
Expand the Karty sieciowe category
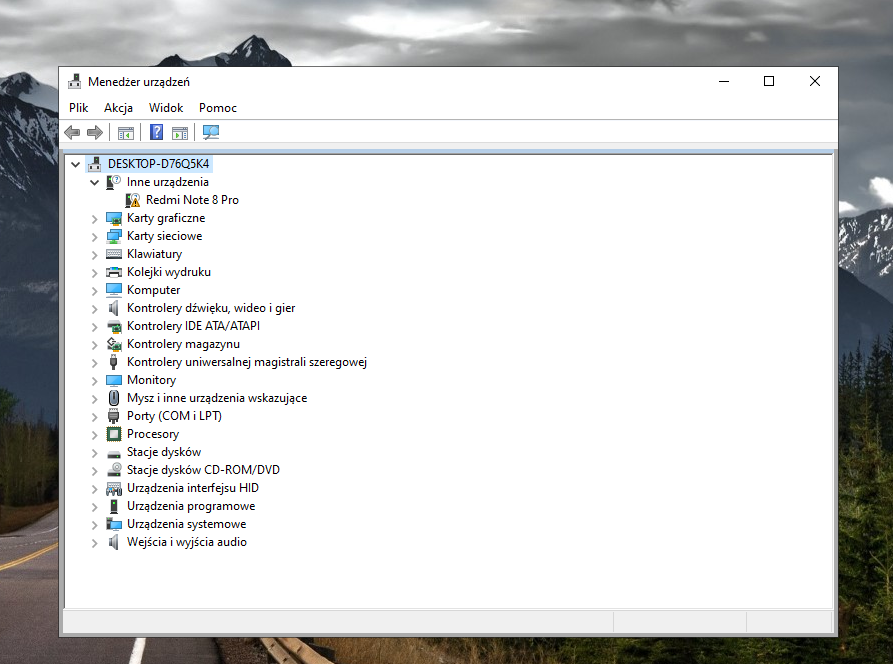click(x=95, y=236)
